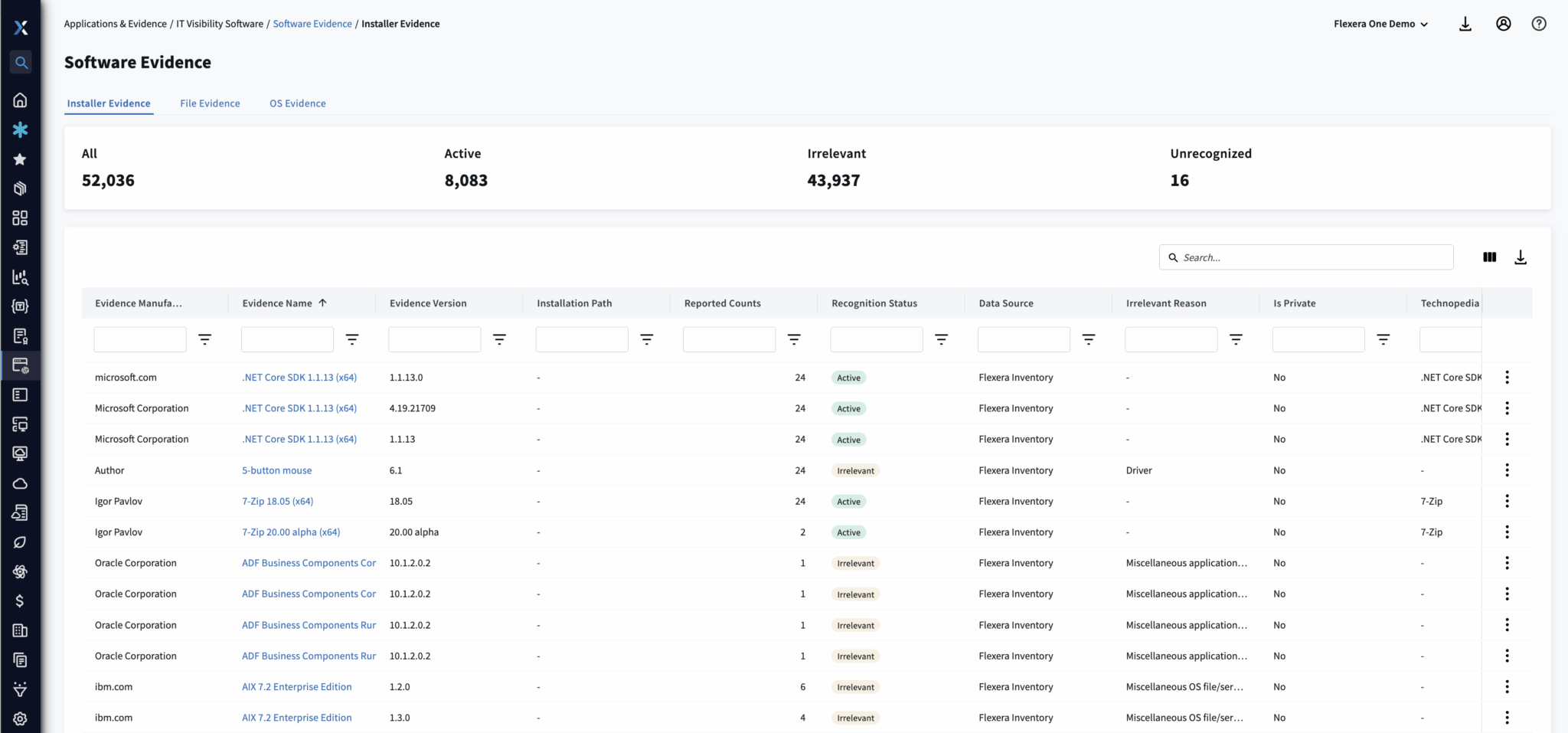Open Settings via the gear icon at sidebar bottom
This screenshot has height=733, width=1568.
click(21, 718)
